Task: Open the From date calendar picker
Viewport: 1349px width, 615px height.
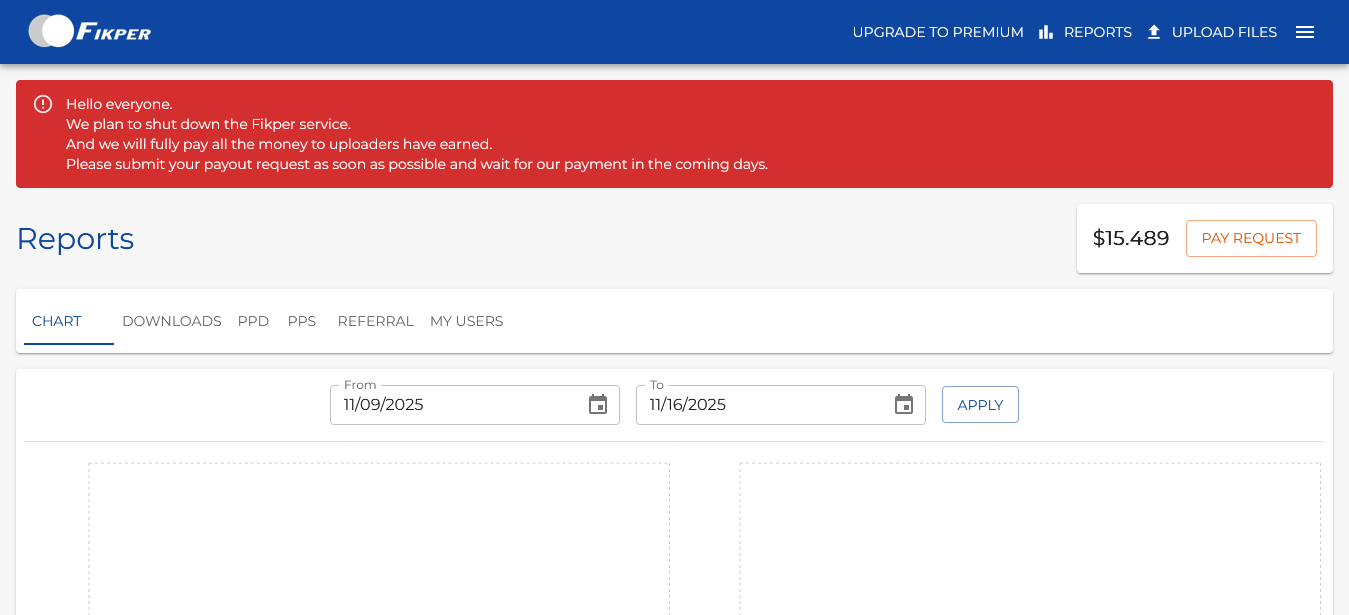Action: click(x=598, y=405)
